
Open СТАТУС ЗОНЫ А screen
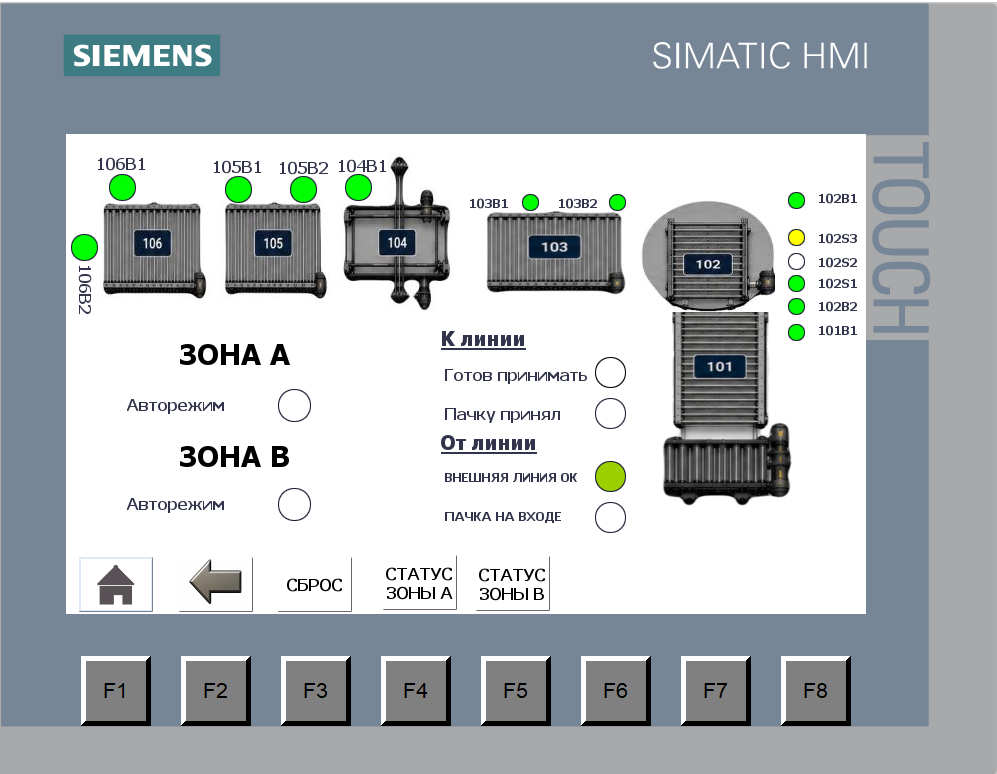(420, 583)
